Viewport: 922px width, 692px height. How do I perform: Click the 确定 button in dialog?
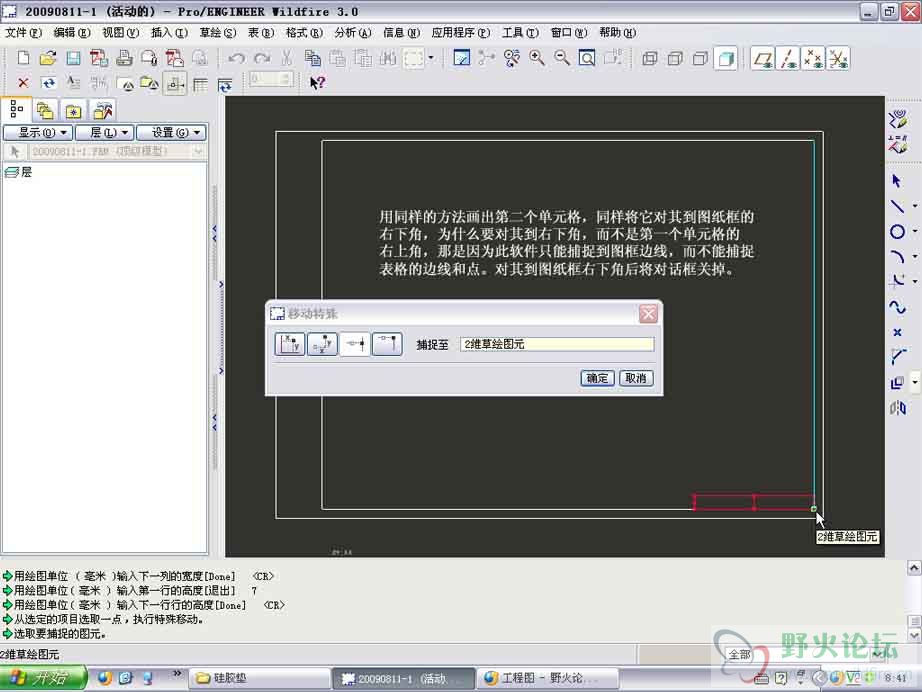pyautogui.click(x=597, y=378)
